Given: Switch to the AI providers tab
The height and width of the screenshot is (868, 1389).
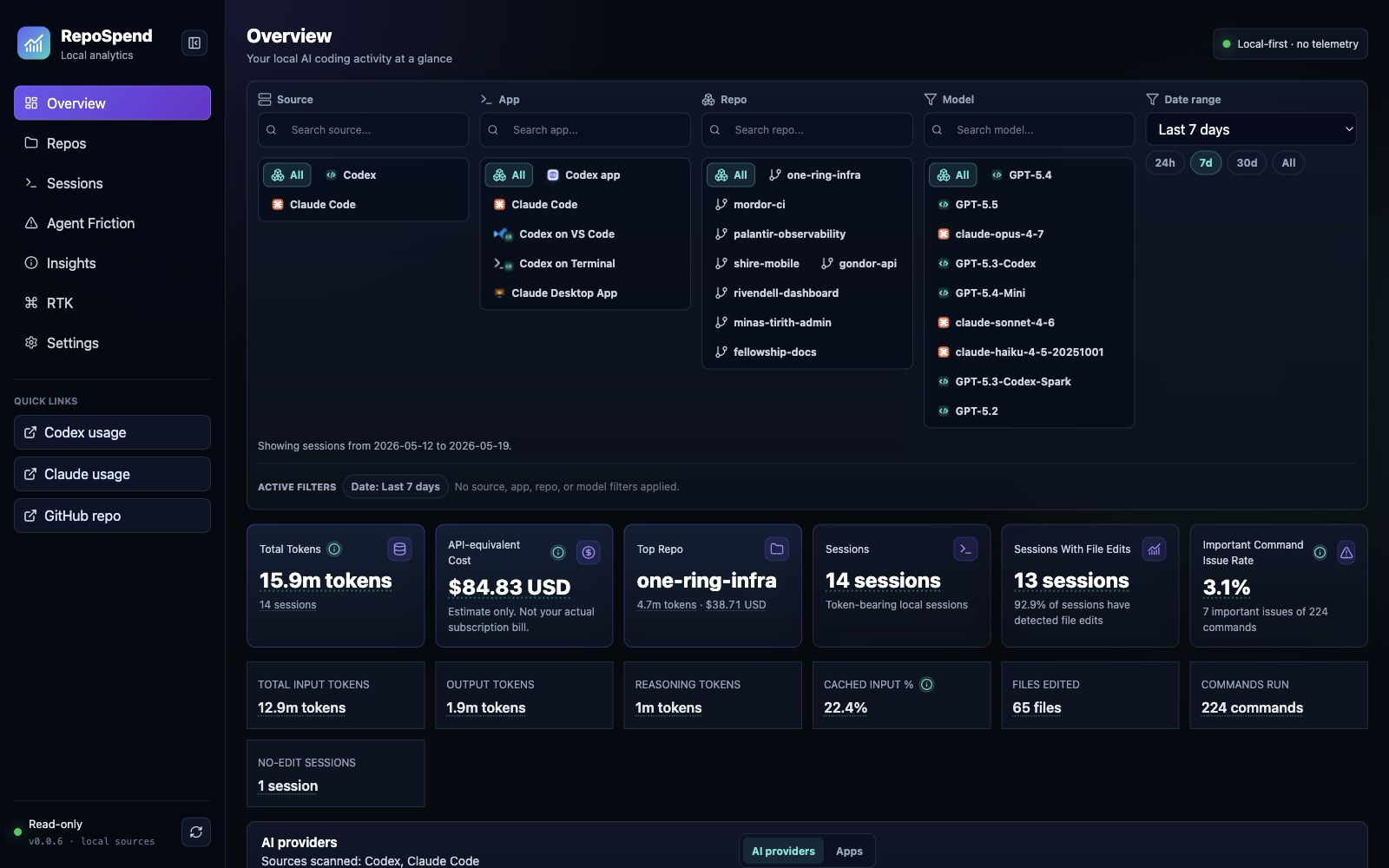Looking at the screenshot, I should pos(783,851).
